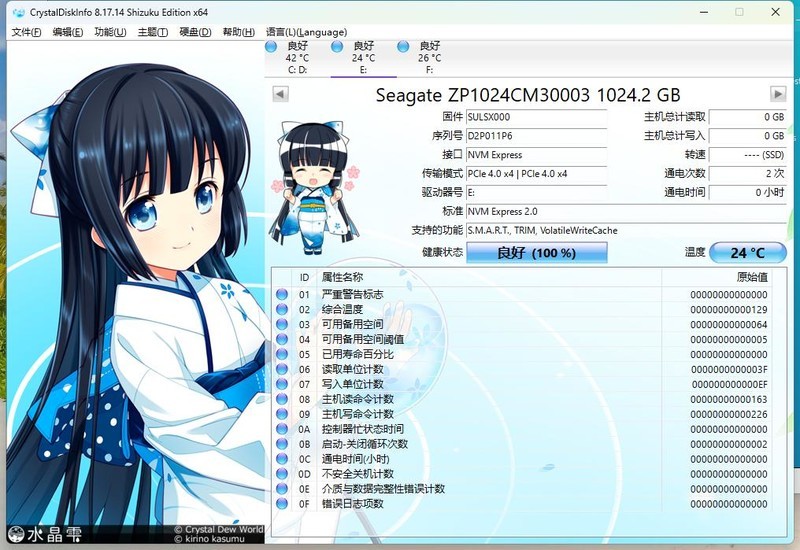Click the 序列号 serial number field
This screenshot has width=800, height=550.
click(x=536, y=136)
